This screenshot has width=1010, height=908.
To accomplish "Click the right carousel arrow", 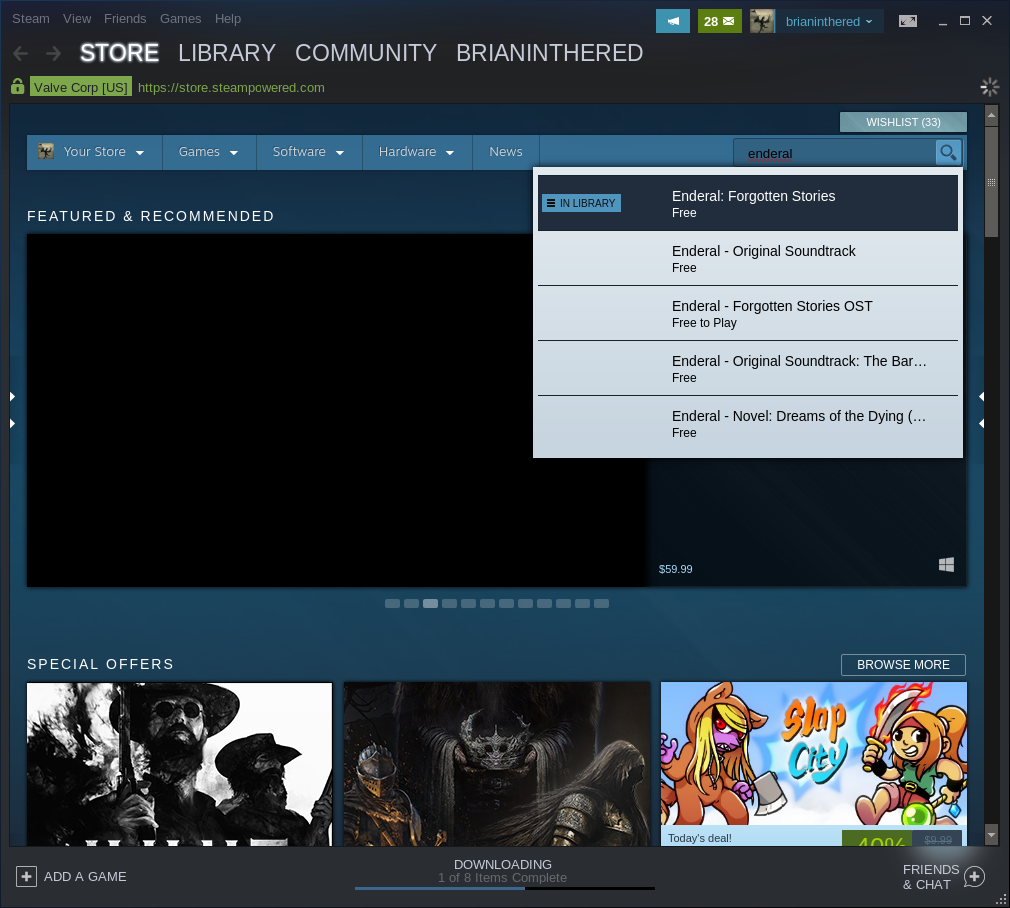I will [x=982, y=410].
